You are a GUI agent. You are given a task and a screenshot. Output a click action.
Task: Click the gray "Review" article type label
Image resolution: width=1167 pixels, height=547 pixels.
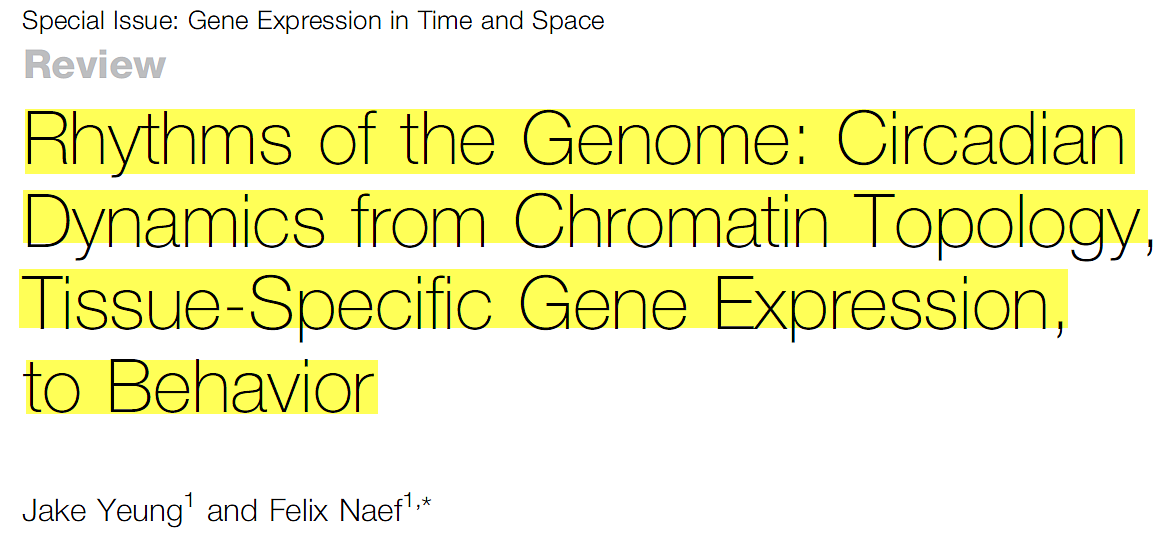coord(95,65)
